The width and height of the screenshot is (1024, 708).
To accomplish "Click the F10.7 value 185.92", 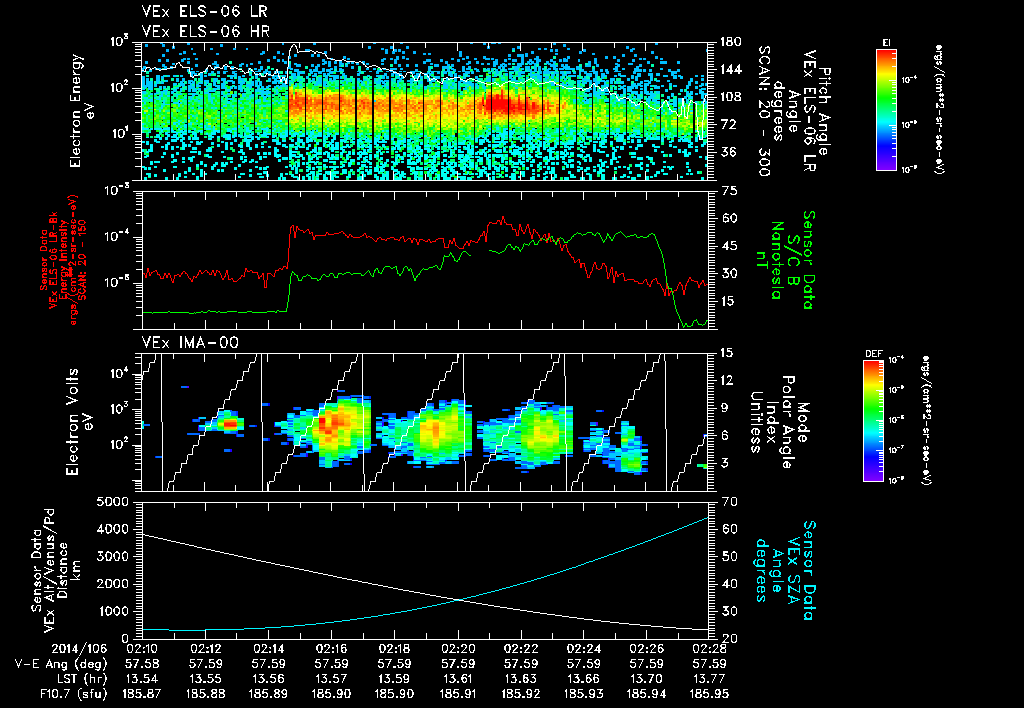I will pyautogui.click(x=521, y=694).
